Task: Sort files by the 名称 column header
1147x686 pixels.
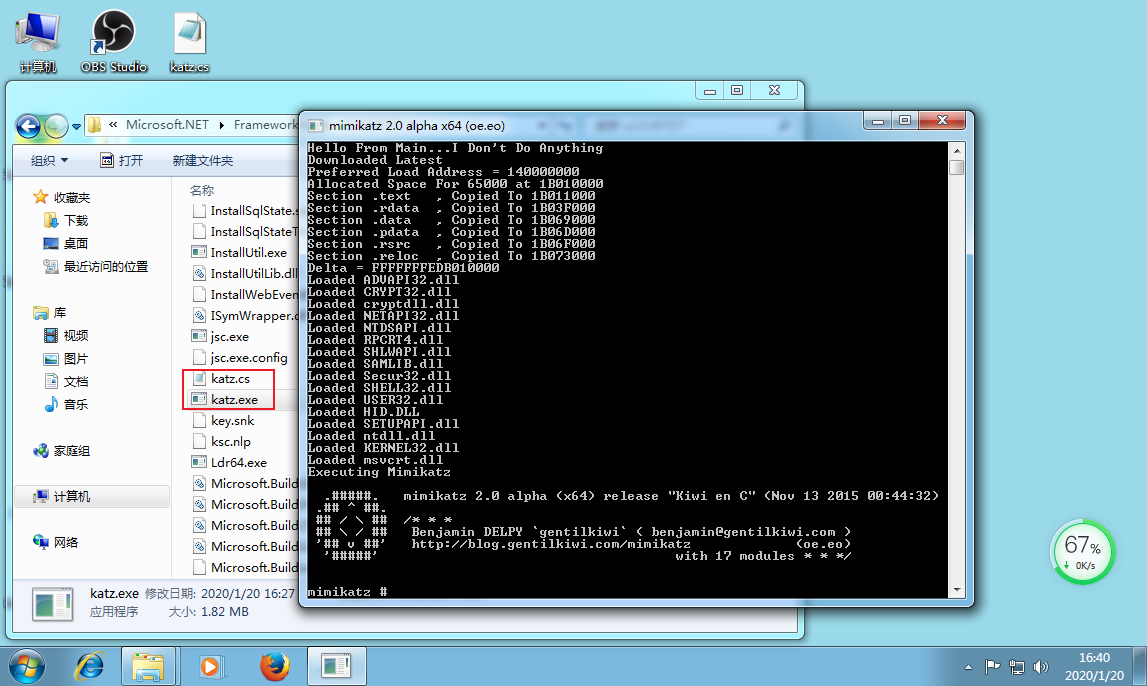Action: [202, 191]
